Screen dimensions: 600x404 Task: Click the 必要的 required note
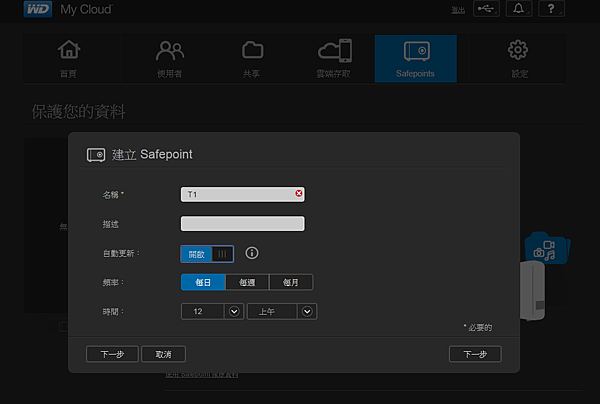click(x=478, y=327)
